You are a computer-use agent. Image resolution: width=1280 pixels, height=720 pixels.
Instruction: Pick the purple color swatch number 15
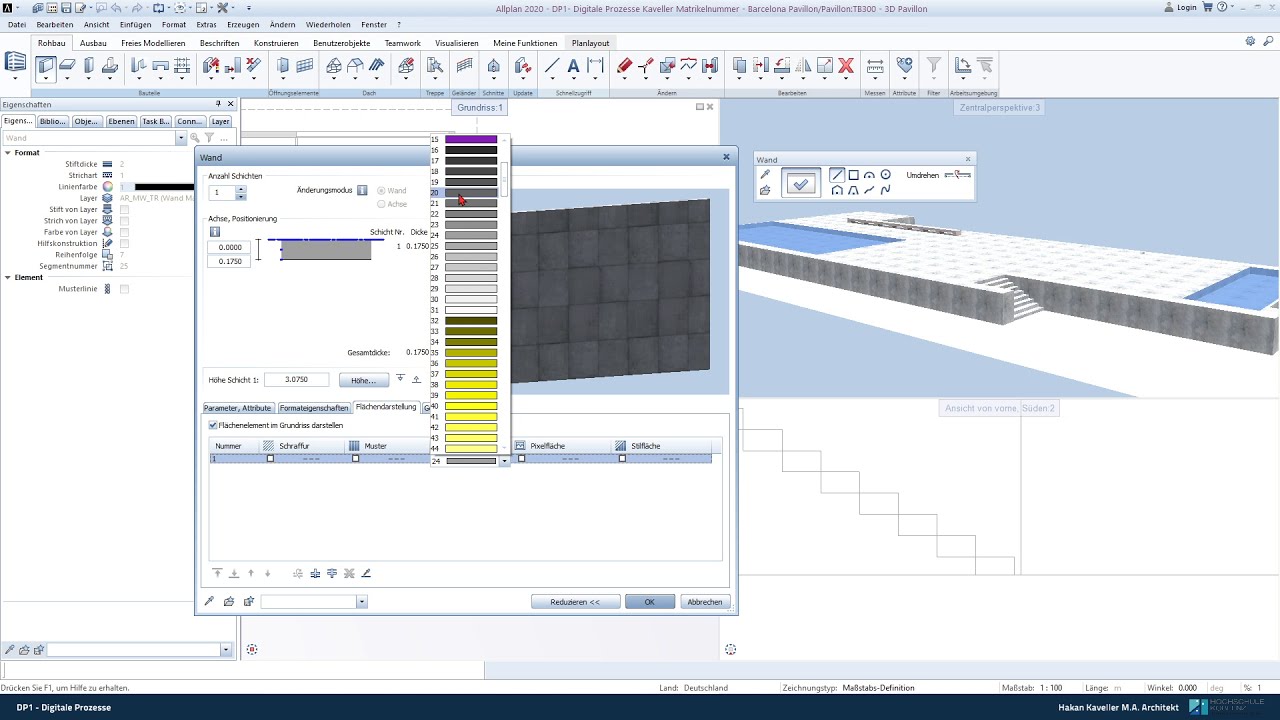pyautogui.click(x=471, y=139)
